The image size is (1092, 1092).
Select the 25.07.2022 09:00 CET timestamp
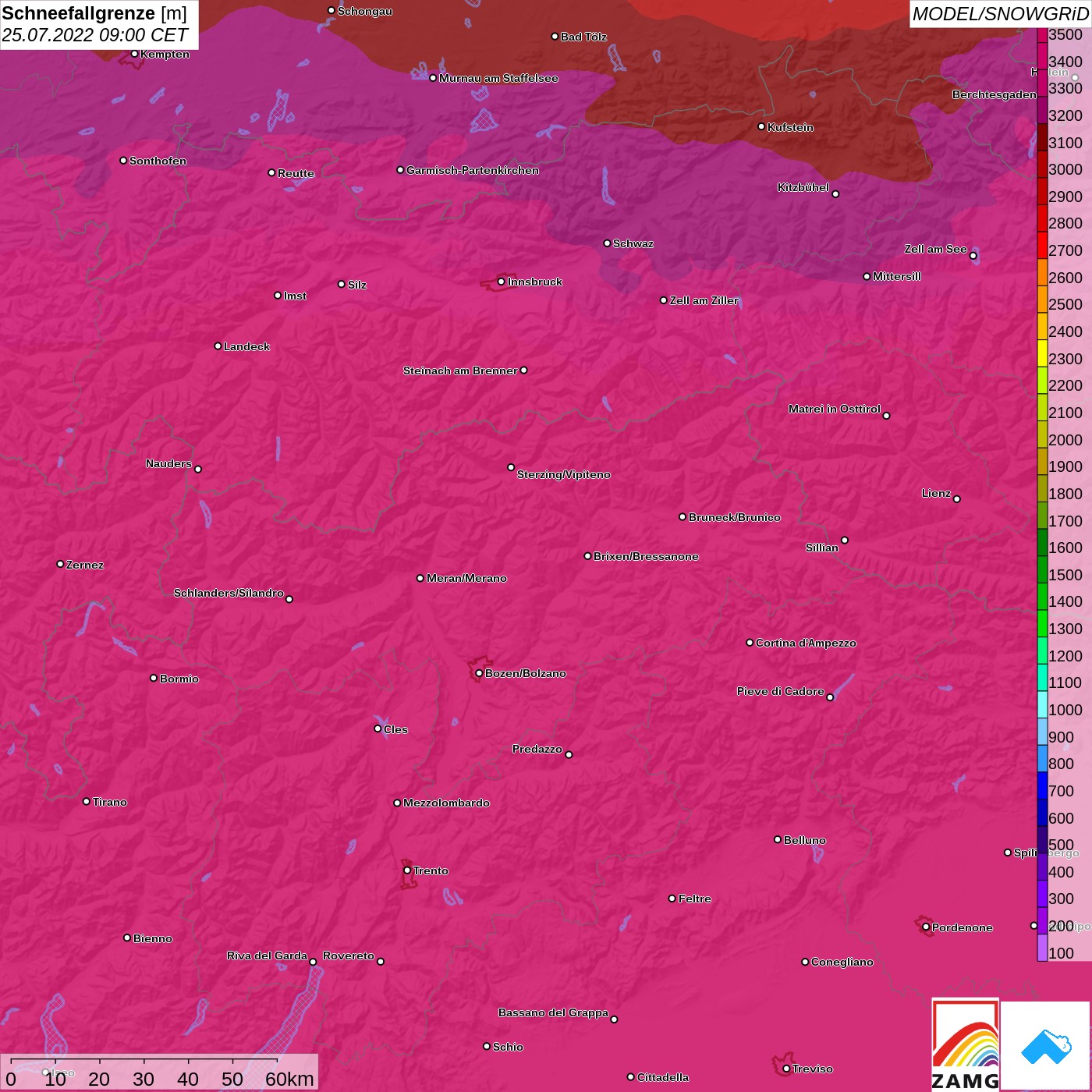click(x=94, y=35)
